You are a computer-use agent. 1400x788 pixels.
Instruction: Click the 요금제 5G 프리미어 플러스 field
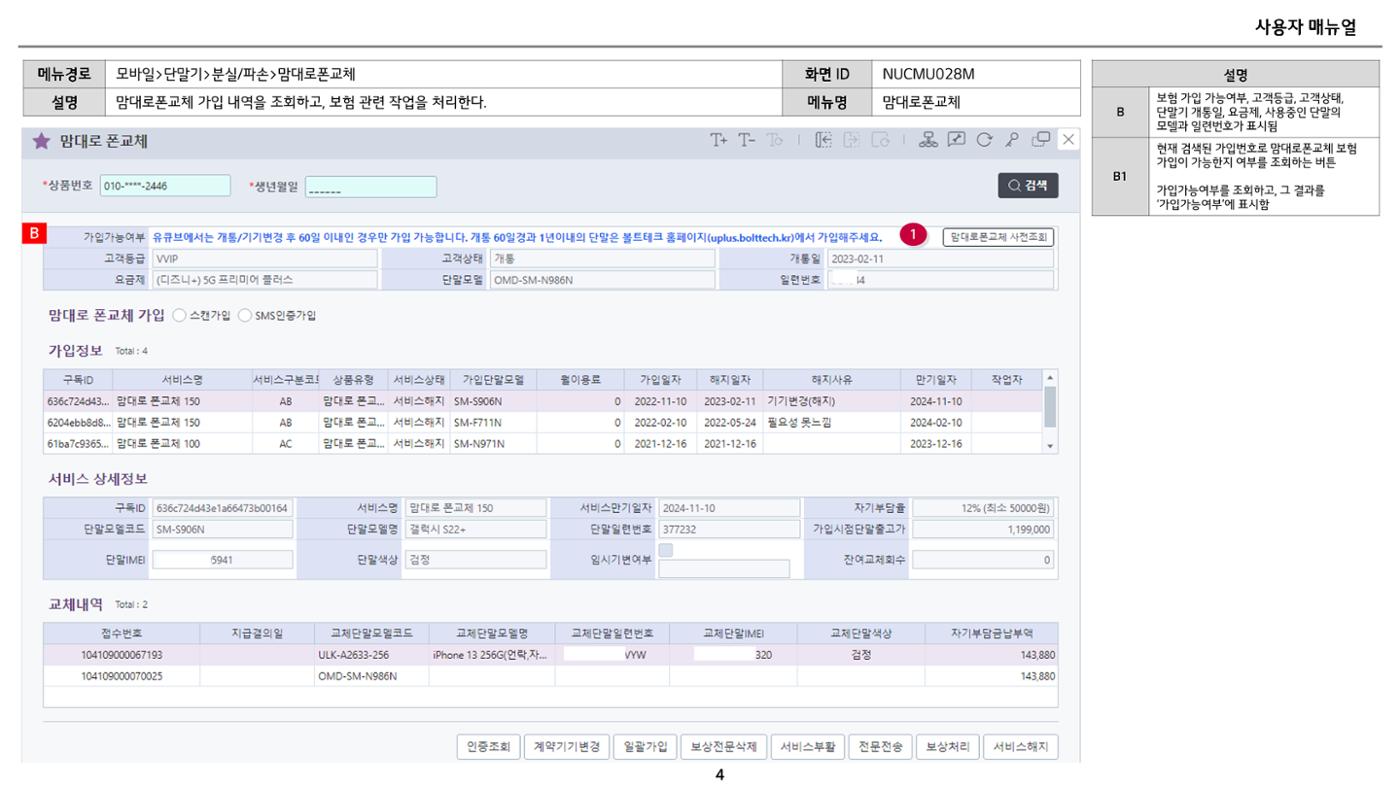[265, 280]
